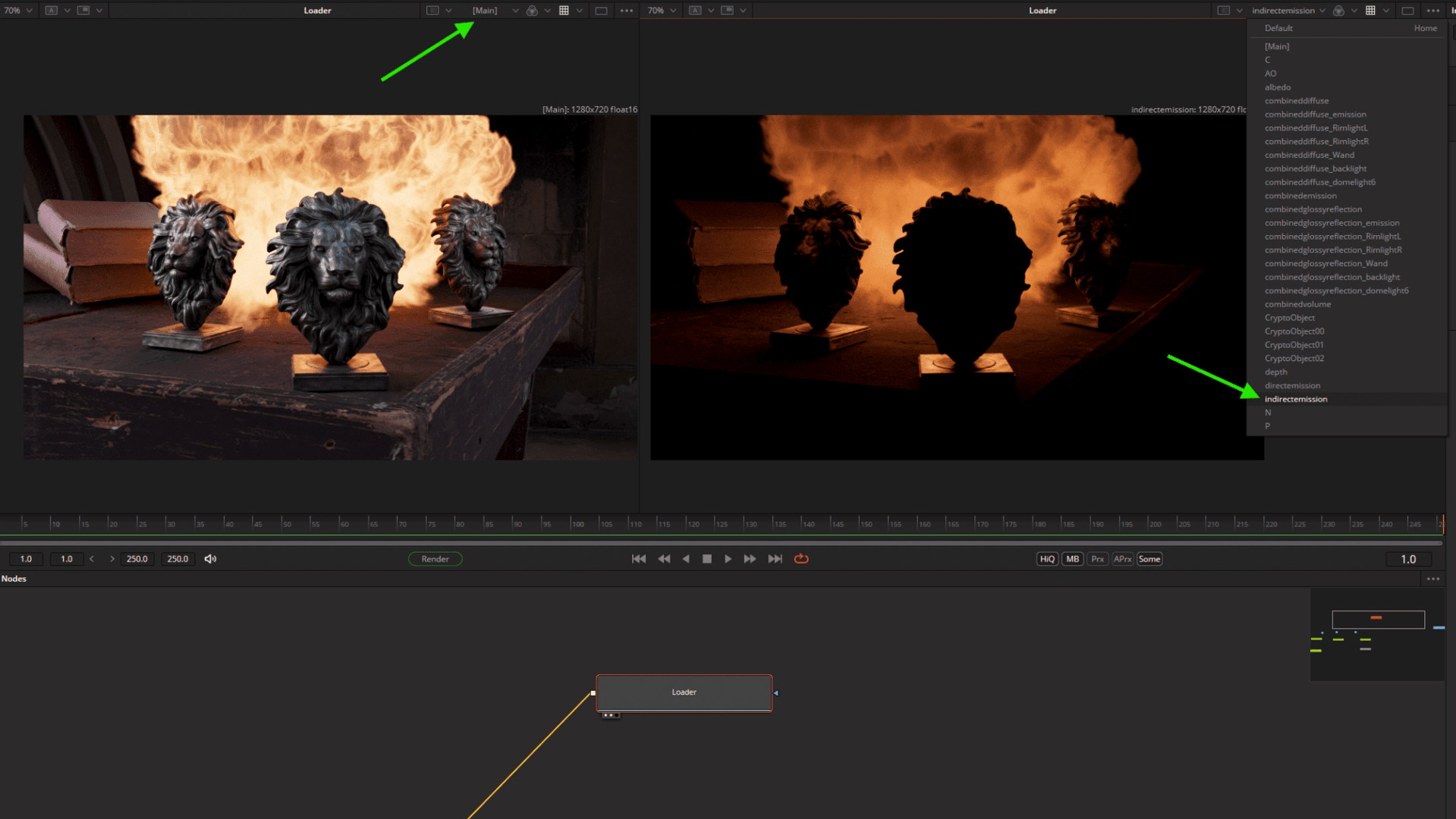
Task: Toggle MB motion blur in the transport bar
Action: click(1071, 559)
